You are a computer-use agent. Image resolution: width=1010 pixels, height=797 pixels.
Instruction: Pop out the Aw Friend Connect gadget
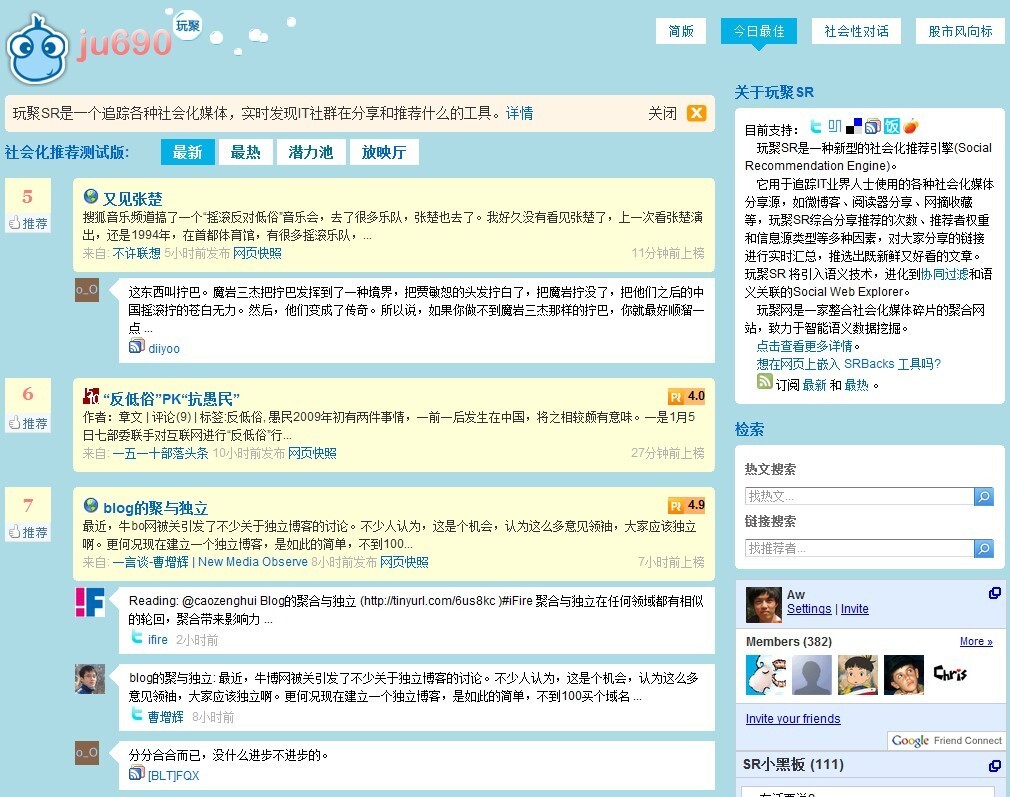click(995, 593)
